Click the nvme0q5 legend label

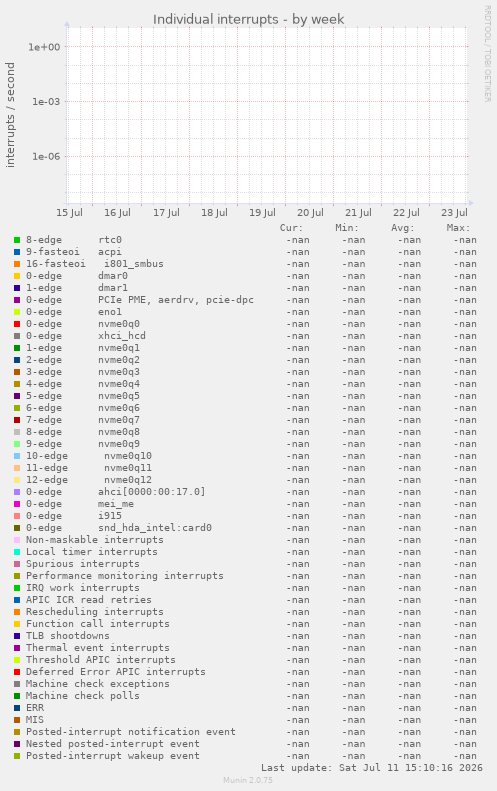pos(119,396)
